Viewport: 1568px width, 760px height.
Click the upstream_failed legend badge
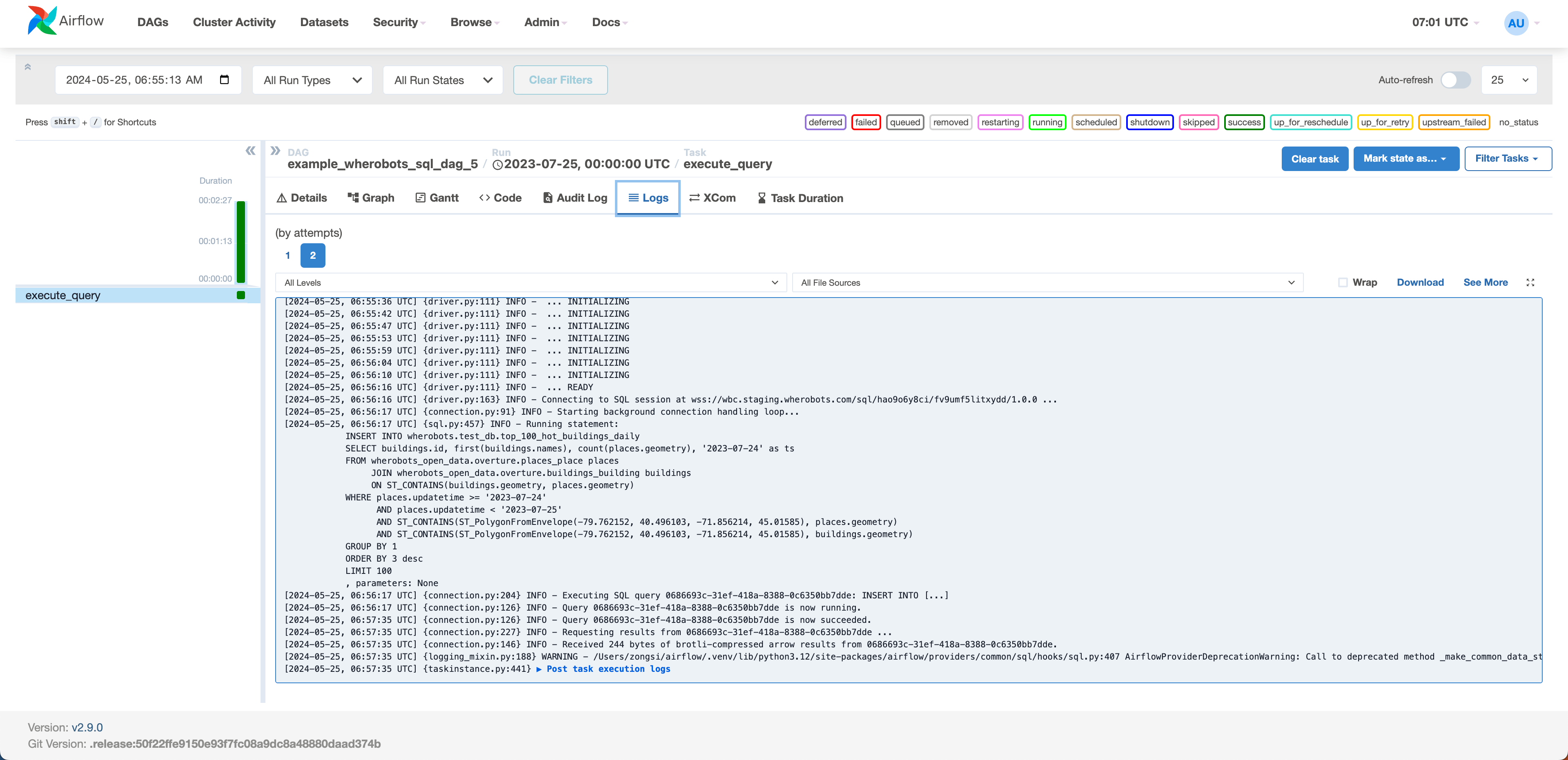pos(1454,122)
